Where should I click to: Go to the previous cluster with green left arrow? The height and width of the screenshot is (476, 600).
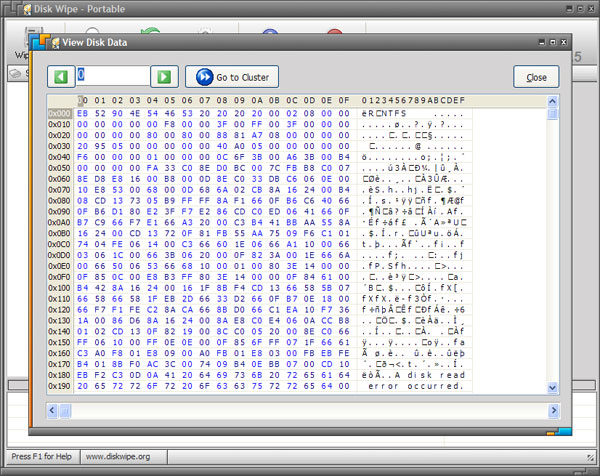(60, 76)
